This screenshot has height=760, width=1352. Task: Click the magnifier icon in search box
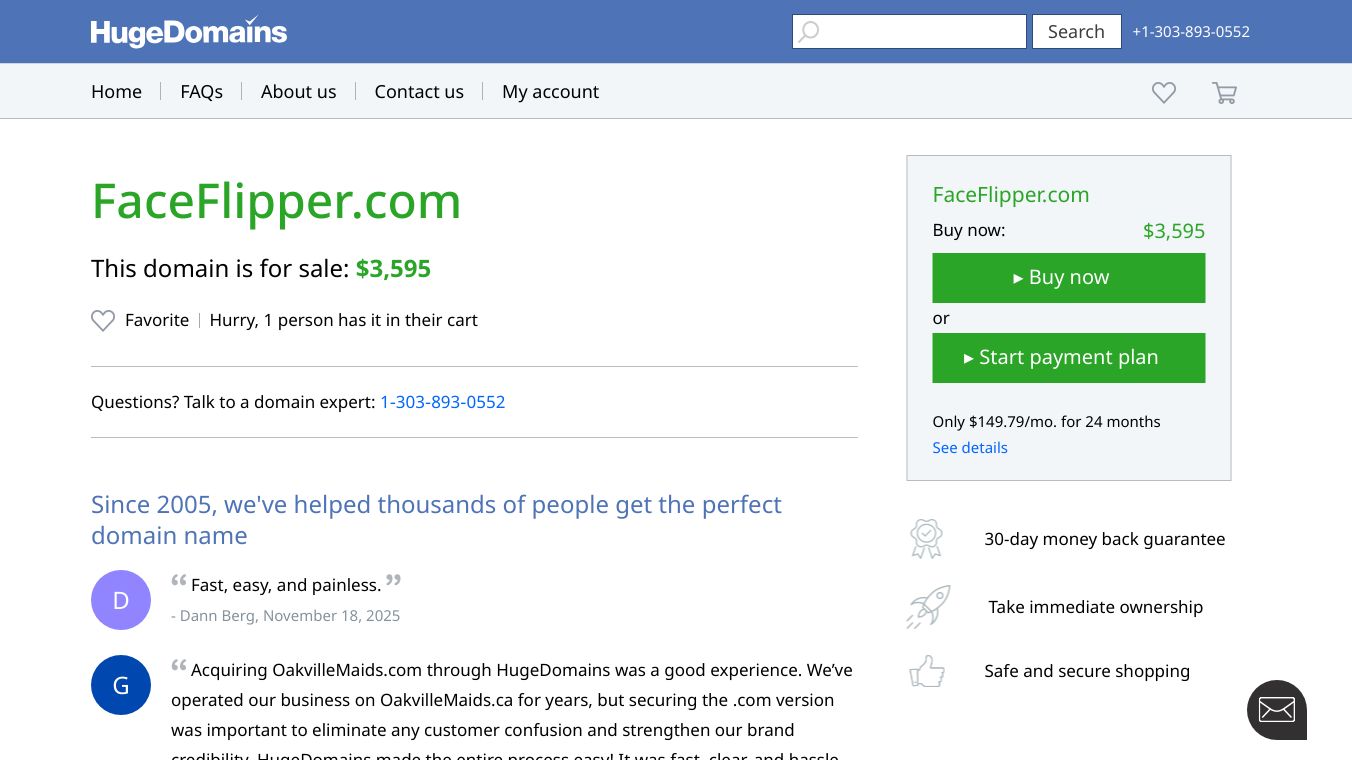click(x=809, y=32)
